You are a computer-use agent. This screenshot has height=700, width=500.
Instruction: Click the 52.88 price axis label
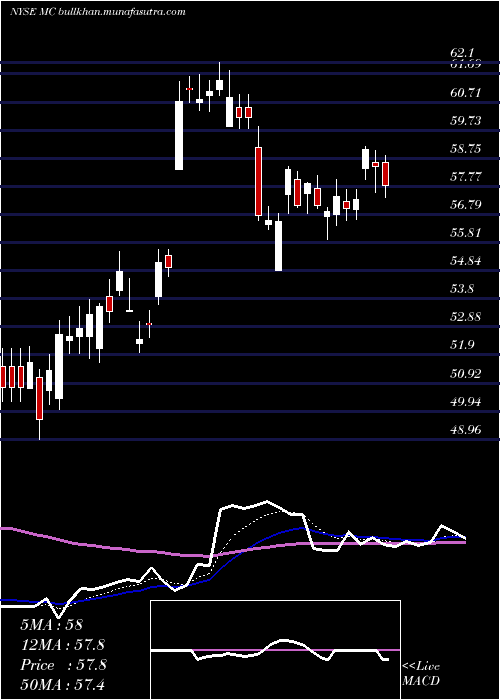click(x=466, y=318)
